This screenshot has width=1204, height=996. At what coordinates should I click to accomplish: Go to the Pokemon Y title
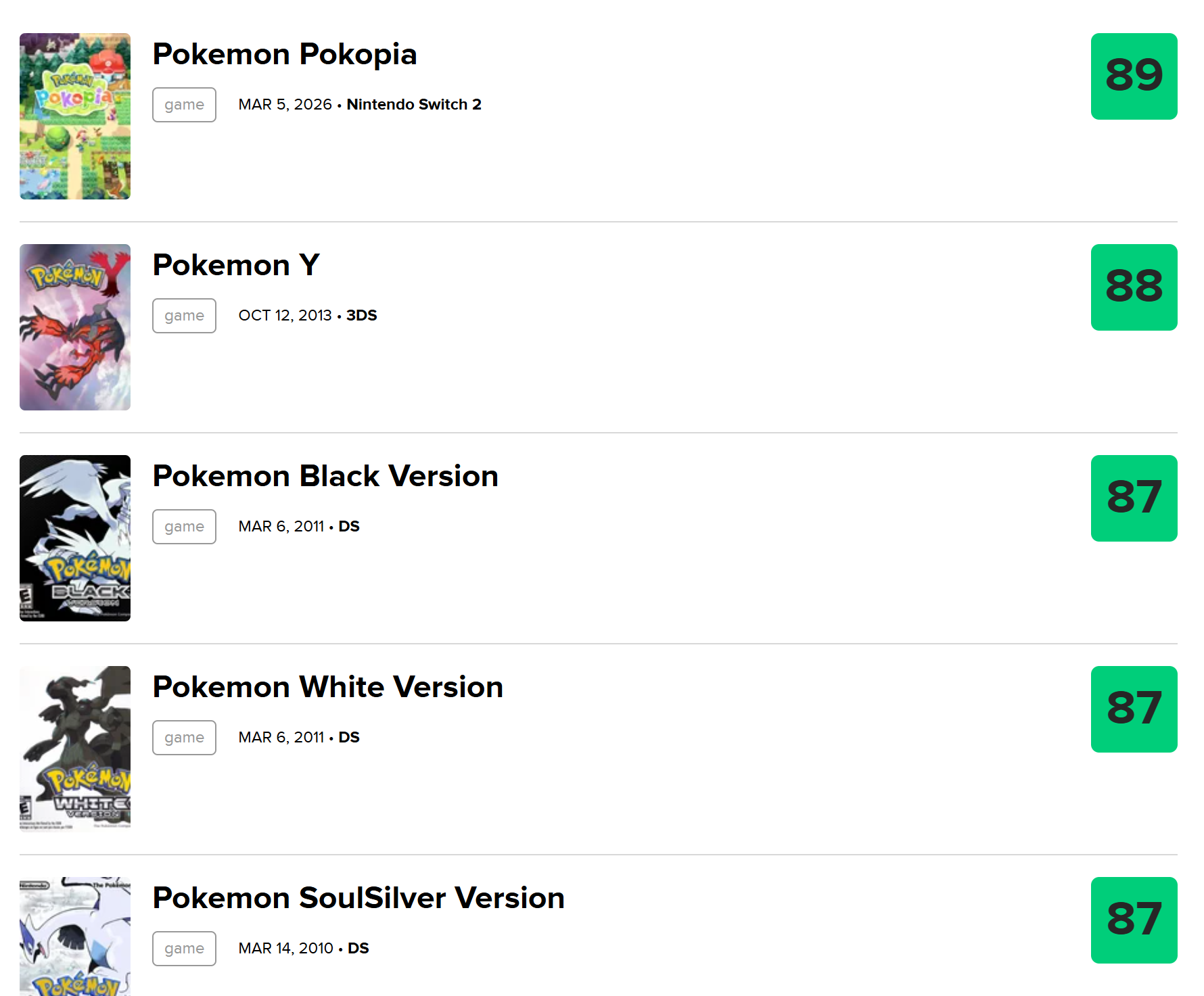tap(236, 265)
